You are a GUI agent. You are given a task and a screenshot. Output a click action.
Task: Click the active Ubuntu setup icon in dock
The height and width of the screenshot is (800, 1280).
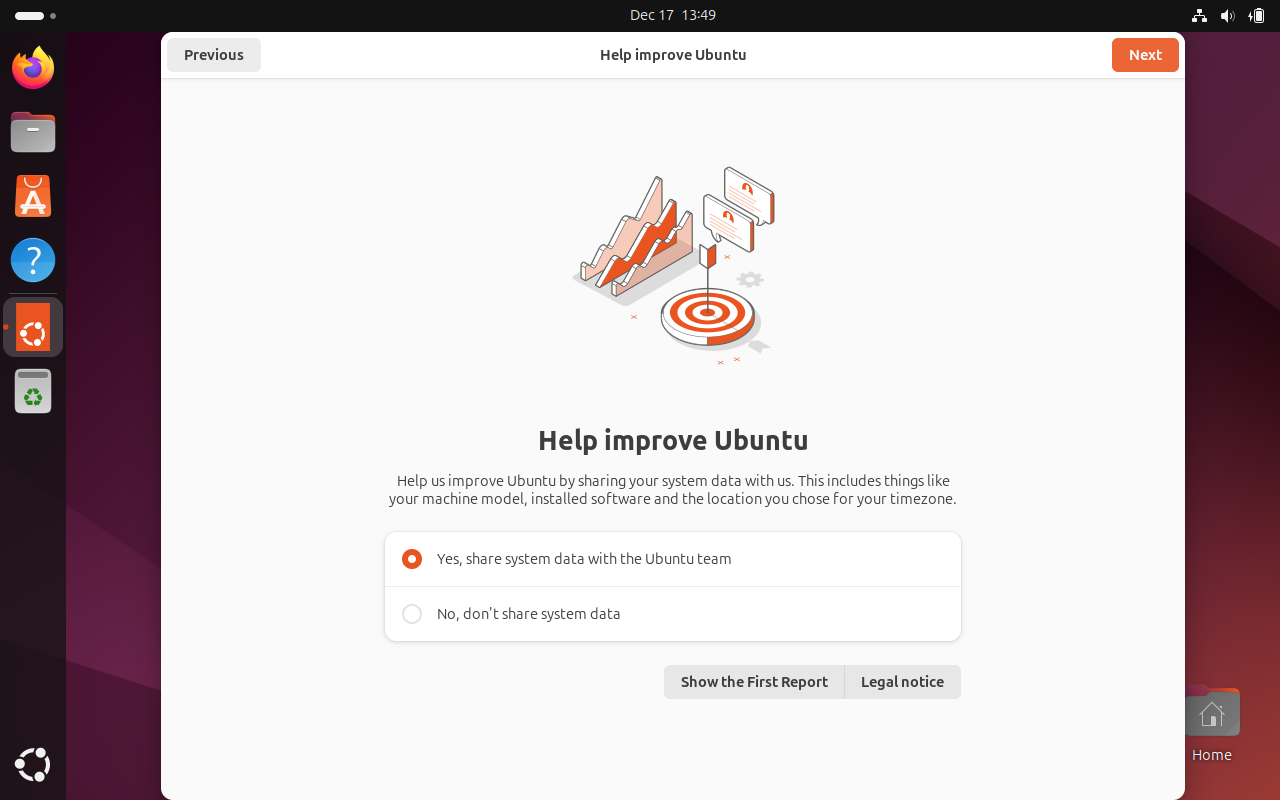[x=32, y=326]
